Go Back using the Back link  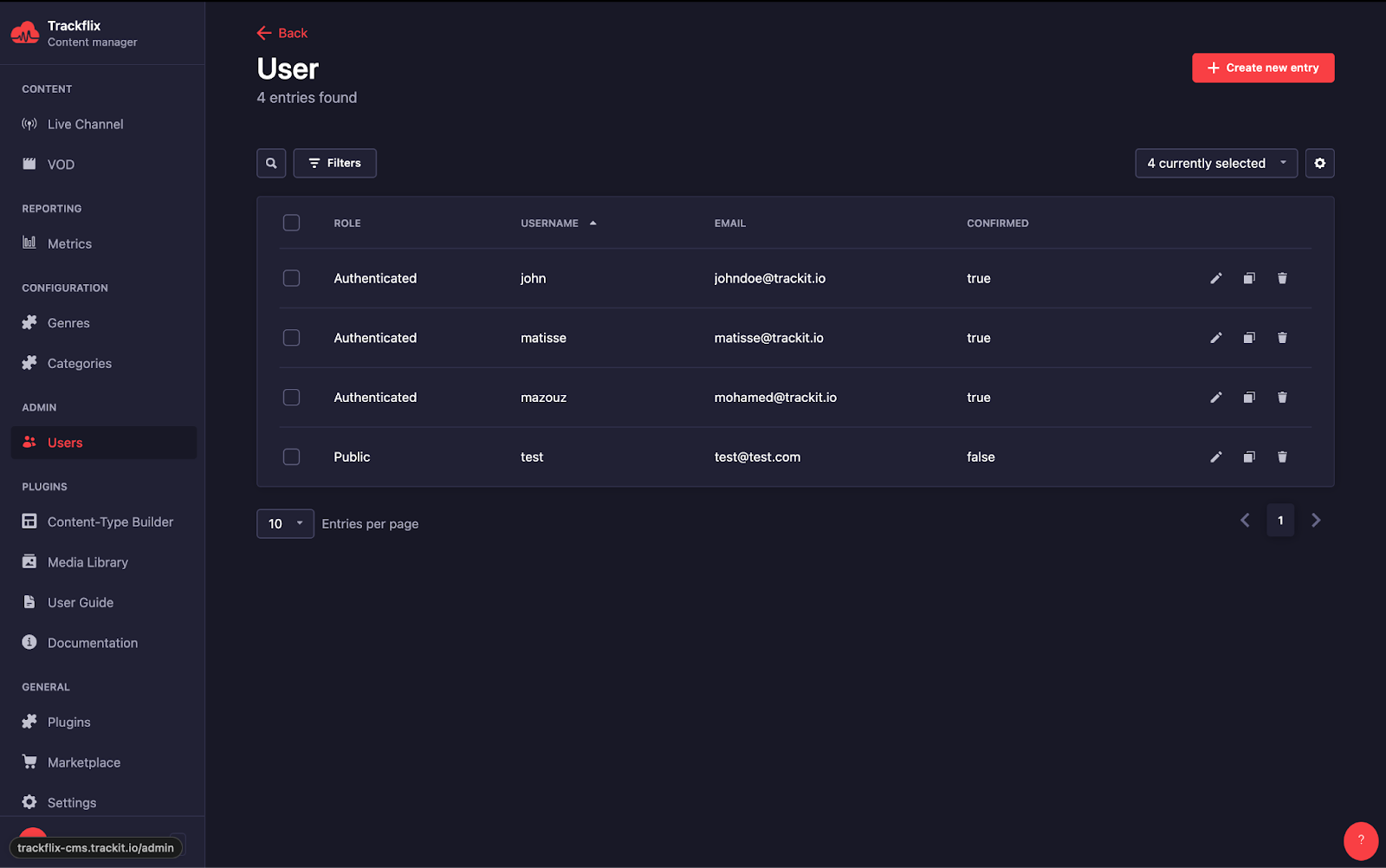(x=282, y=33)
